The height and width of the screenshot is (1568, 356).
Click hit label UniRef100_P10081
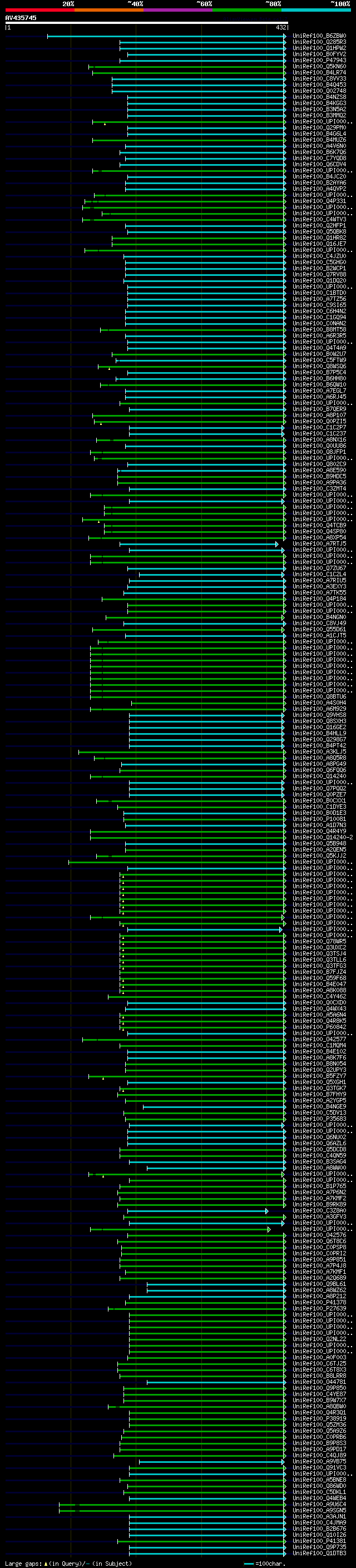[x=319, y=819]
